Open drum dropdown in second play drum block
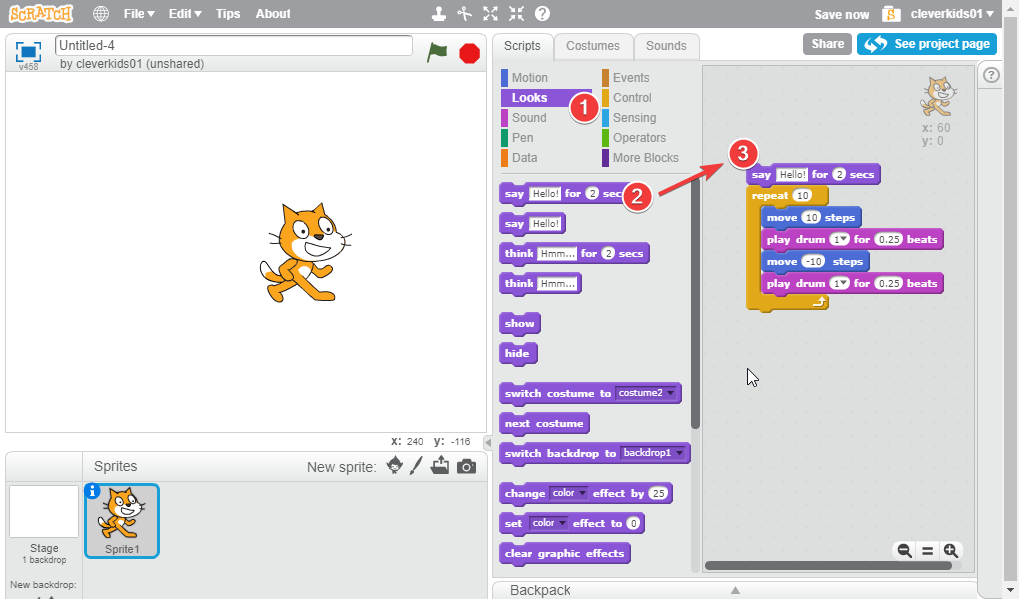 [x=840, y=283]
